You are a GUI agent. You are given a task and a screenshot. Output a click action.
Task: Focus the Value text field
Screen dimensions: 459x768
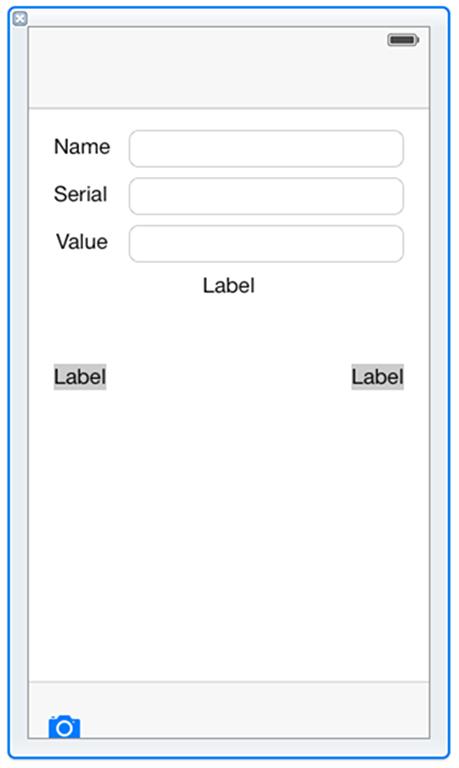tap(266, 243)
